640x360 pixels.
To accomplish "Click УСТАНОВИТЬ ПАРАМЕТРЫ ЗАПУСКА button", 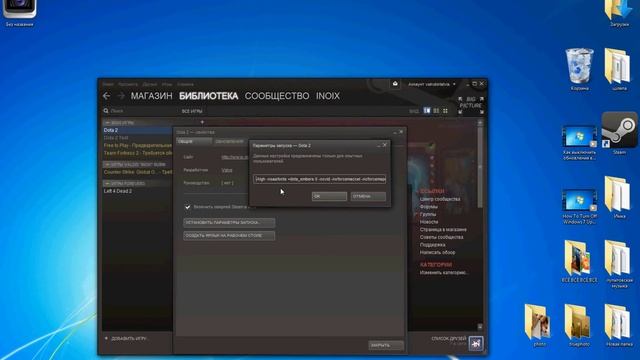I will [229, 222].
